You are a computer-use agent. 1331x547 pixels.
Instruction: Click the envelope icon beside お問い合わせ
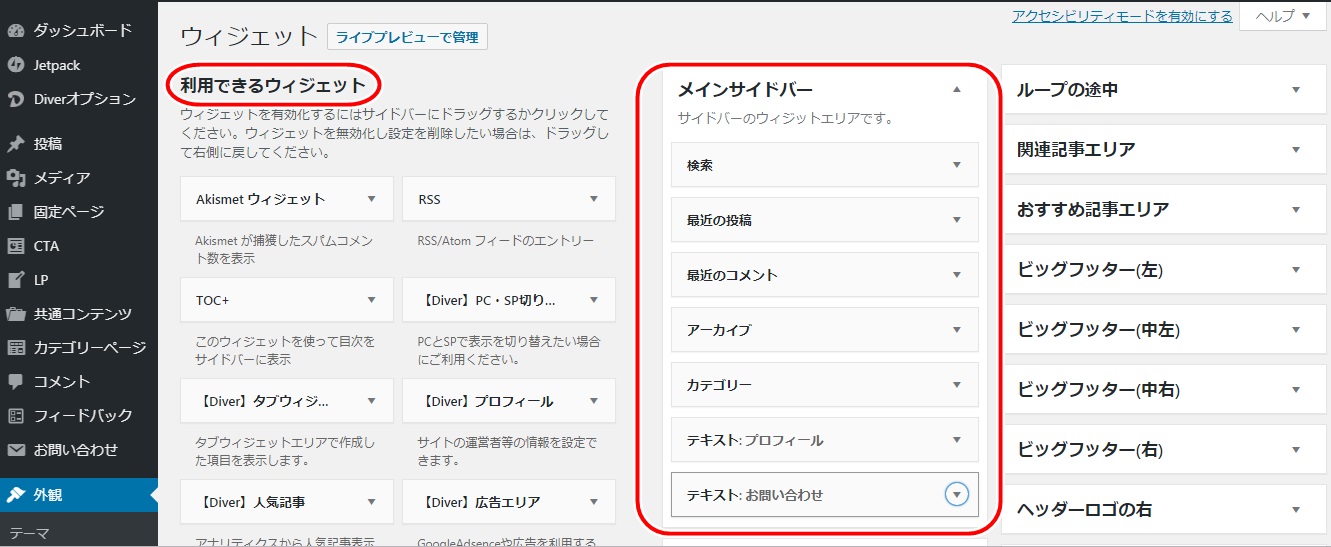click(16, 450)
